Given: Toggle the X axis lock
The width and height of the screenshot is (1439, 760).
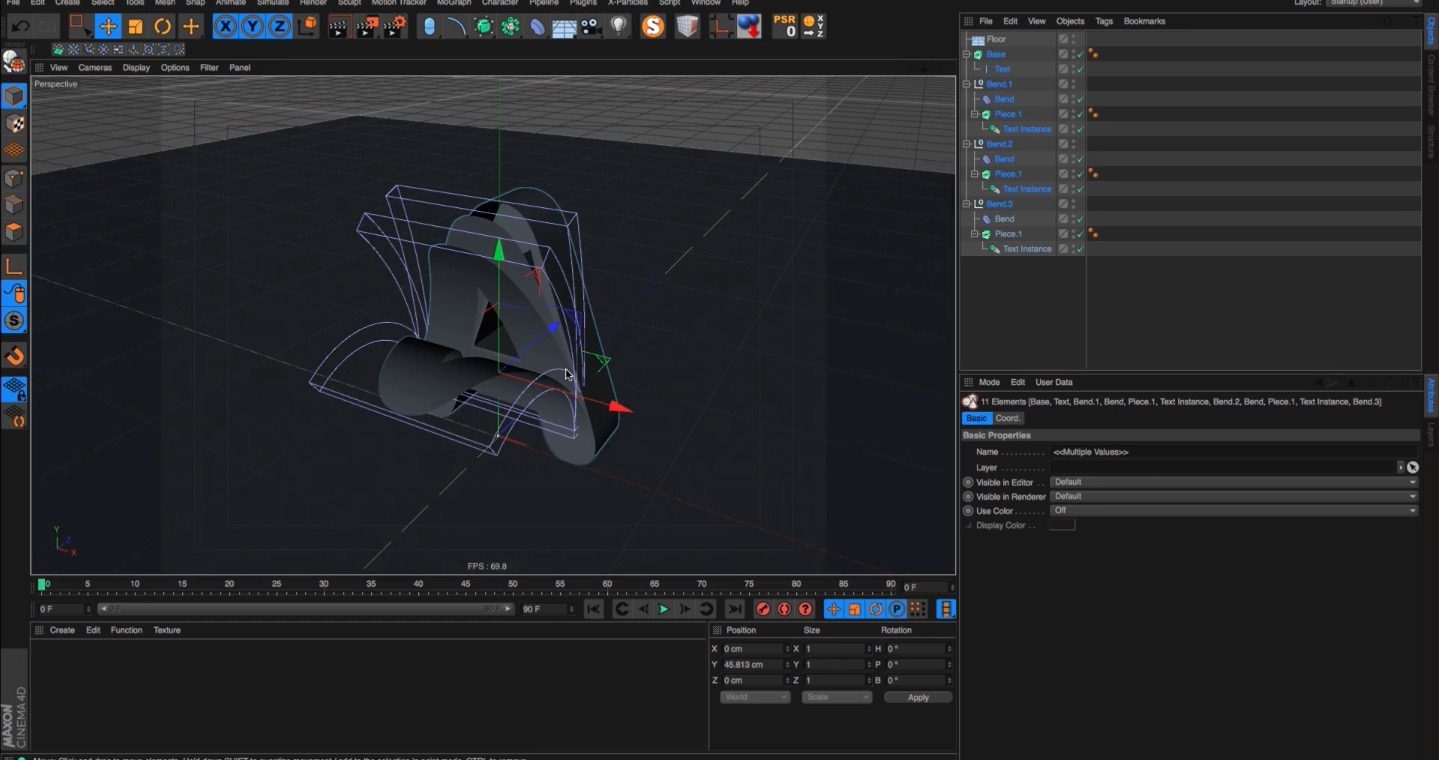Looking at the screenshot, I should click(226, 27).
